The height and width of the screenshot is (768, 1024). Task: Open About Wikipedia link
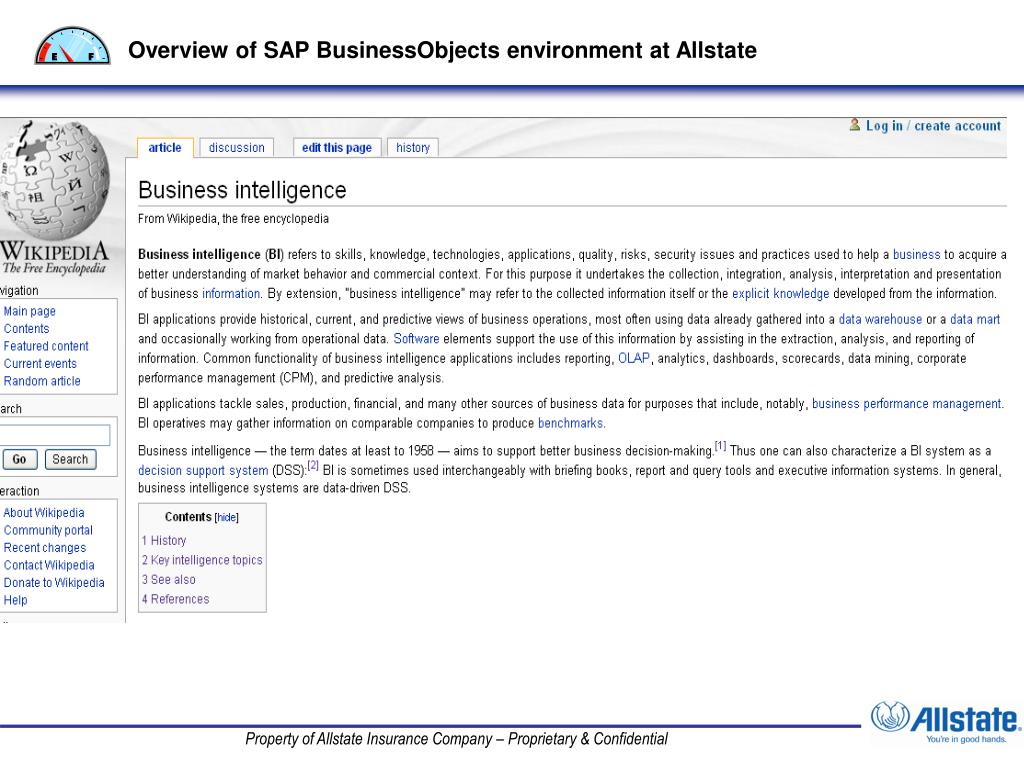tap(44, 513)
